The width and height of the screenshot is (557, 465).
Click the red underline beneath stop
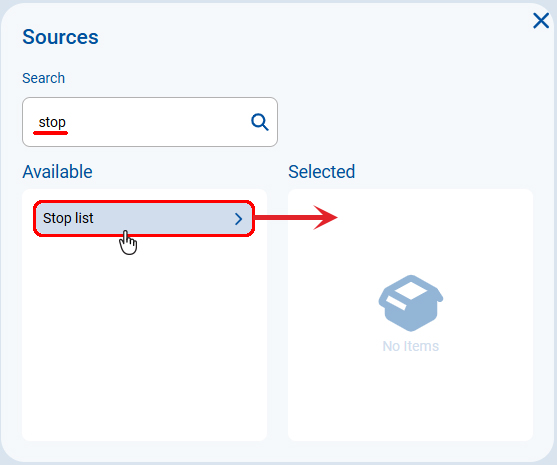point(50,133)
